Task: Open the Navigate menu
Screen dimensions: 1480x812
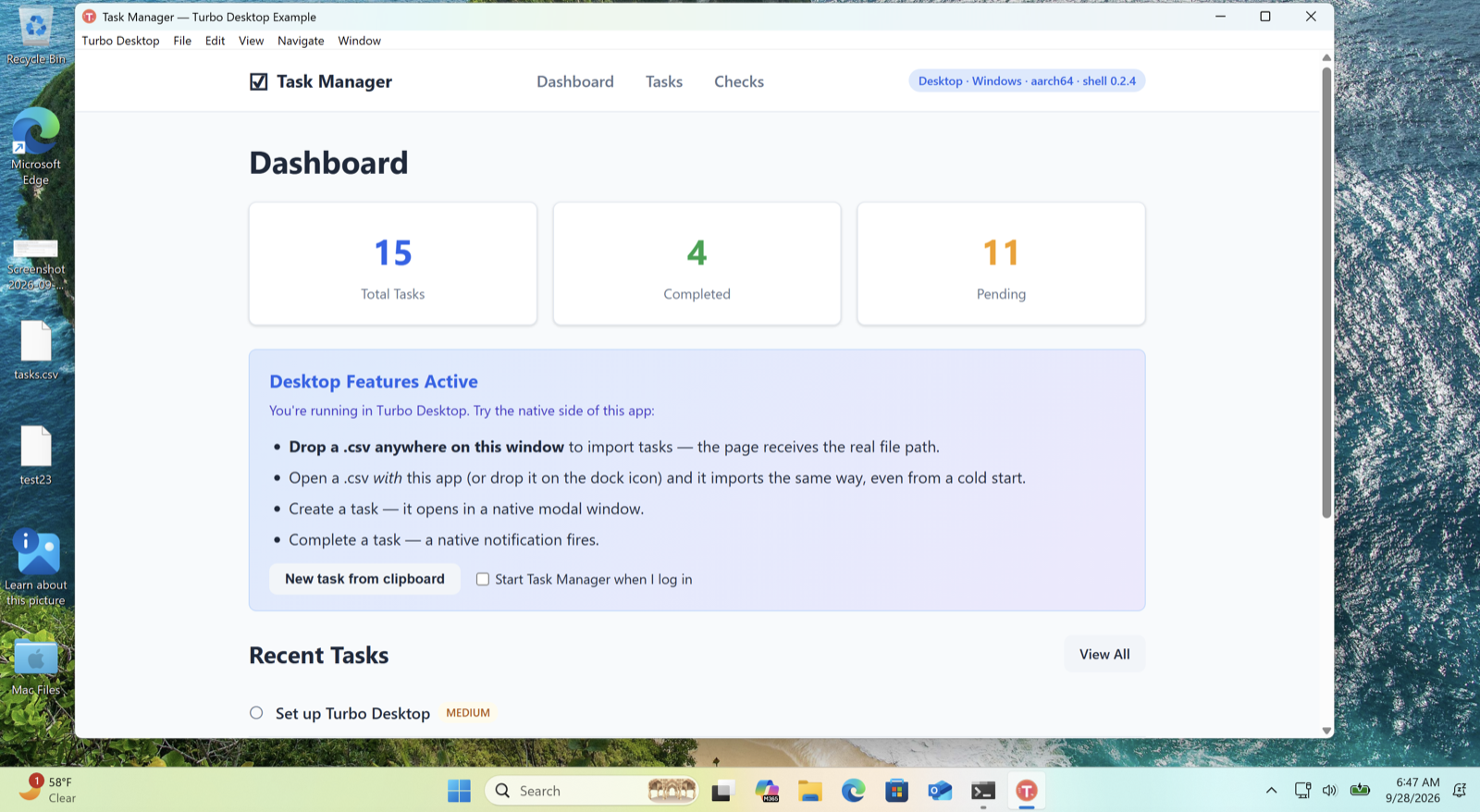Action: point(301,41)
